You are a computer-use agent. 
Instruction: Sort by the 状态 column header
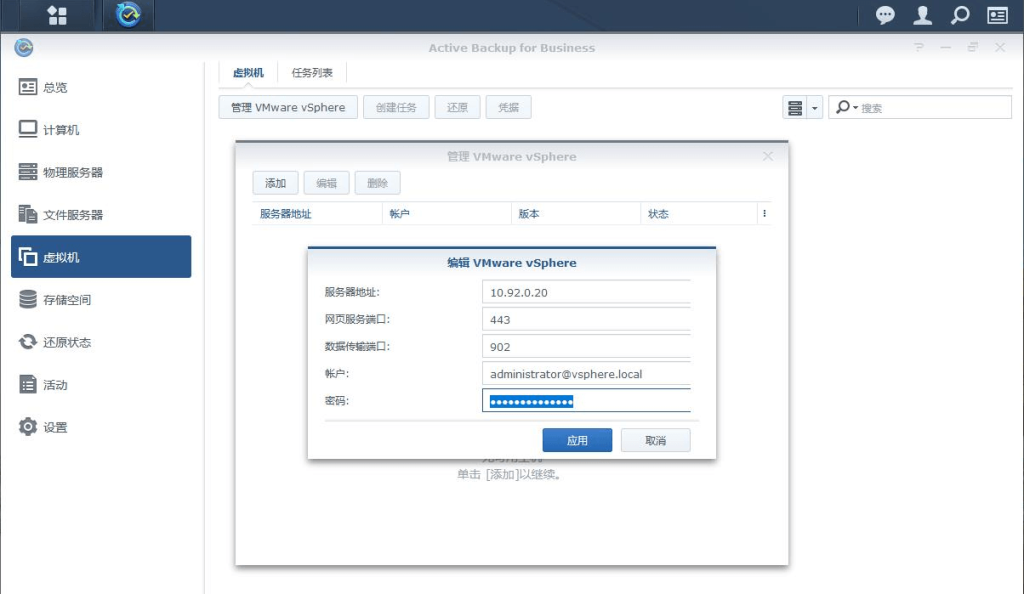[x=699, y=213]
